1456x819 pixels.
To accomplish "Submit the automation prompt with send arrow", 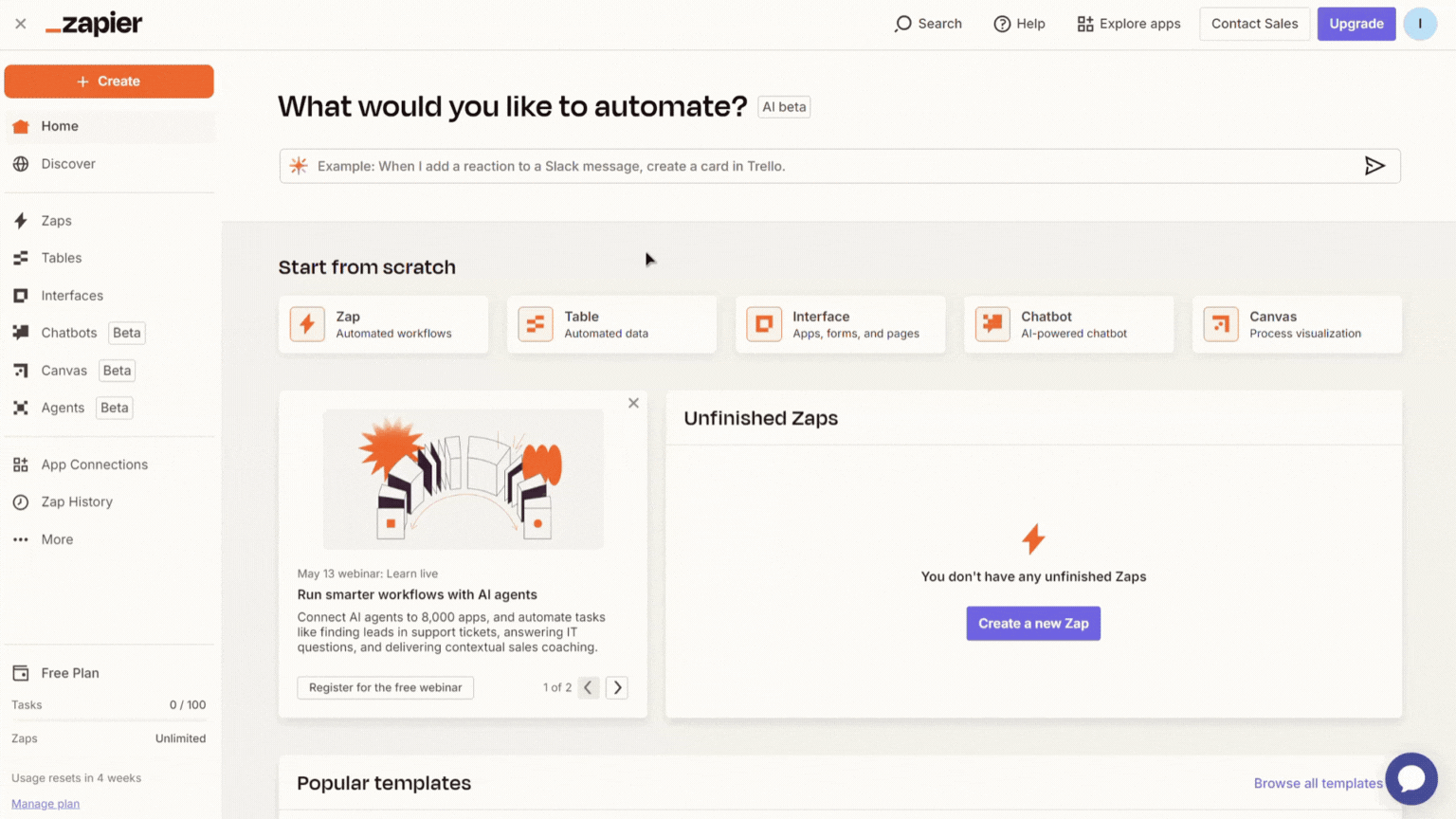I will click(1374, 166).
